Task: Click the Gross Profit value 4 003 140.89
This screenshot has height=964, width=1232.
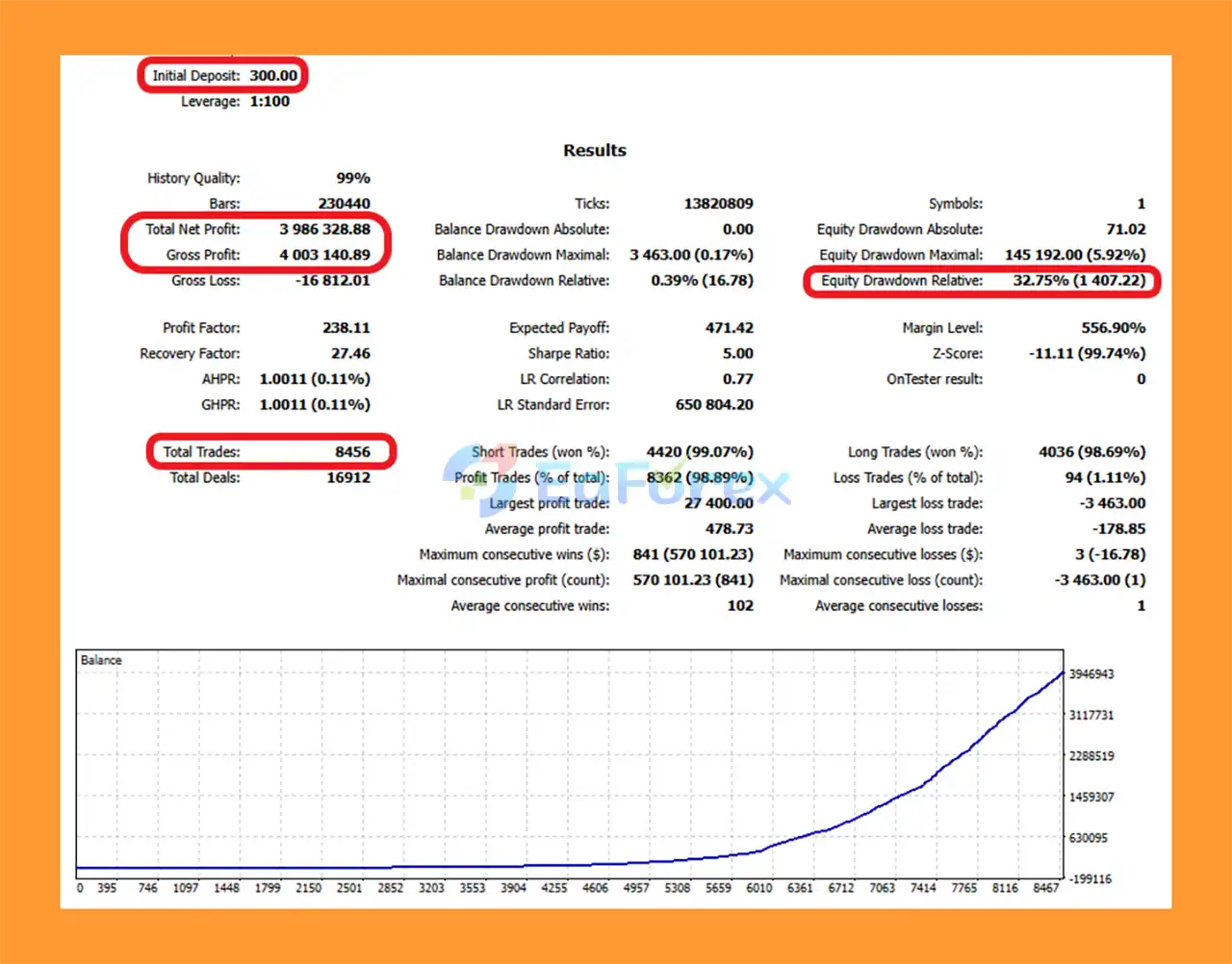Action: tap(324, 255)
